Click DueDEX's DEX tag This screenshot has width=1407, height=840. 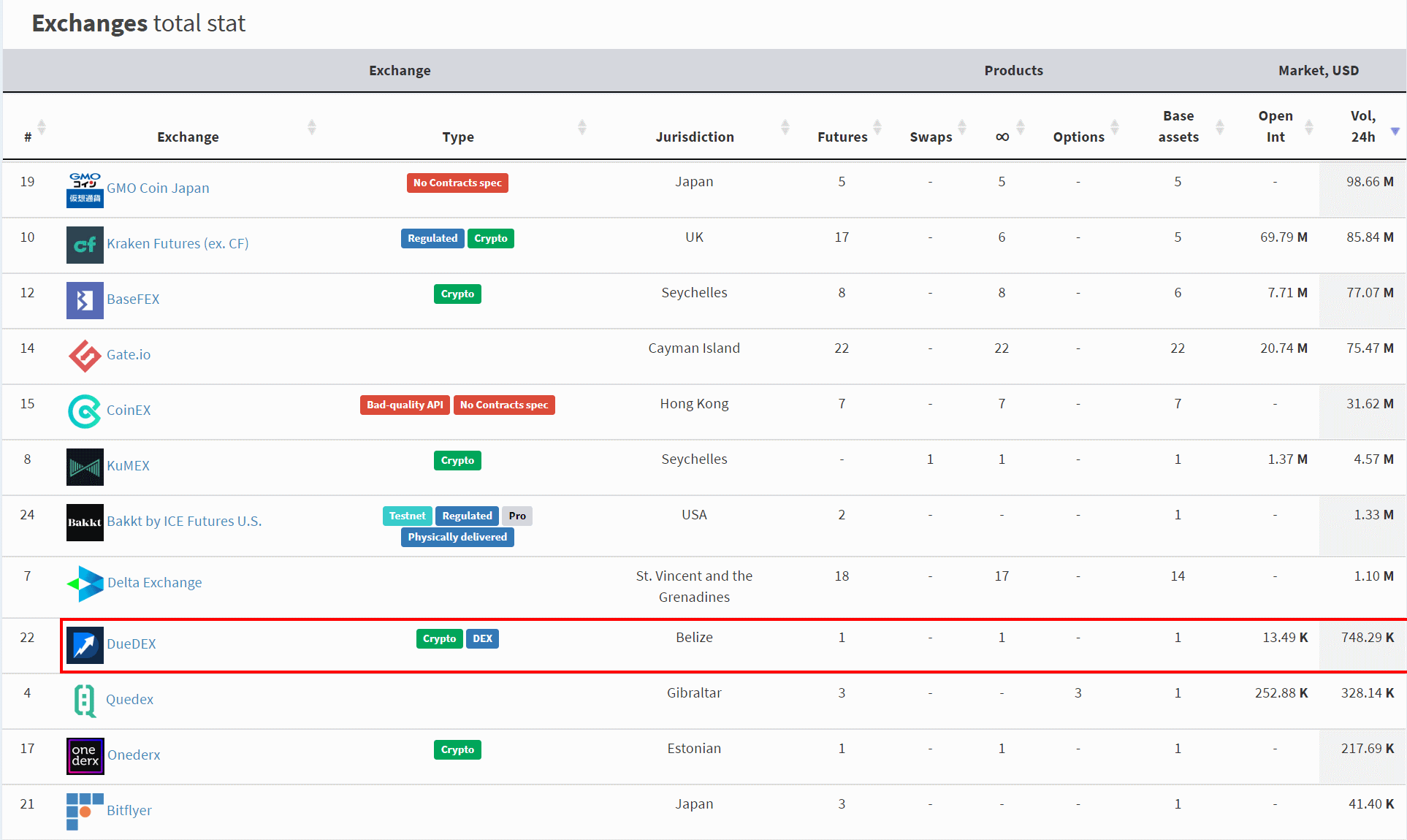coord(482,638)
